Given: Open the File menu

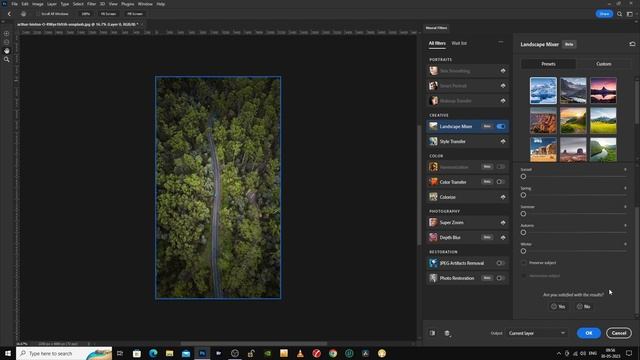Looking at the screenshot, I should (x=14, y=4).
